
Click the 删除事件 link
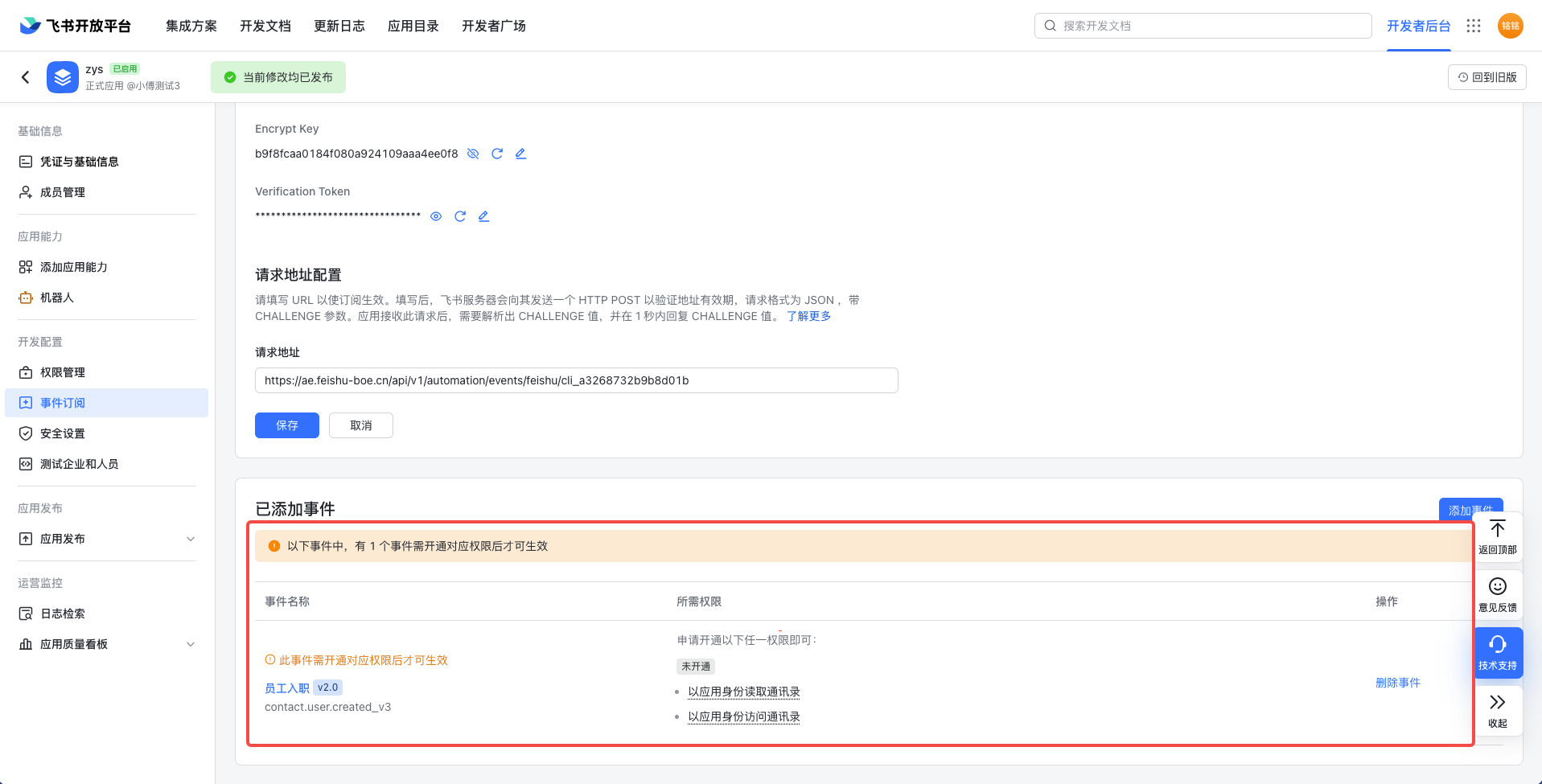[x=1398, y=683]
